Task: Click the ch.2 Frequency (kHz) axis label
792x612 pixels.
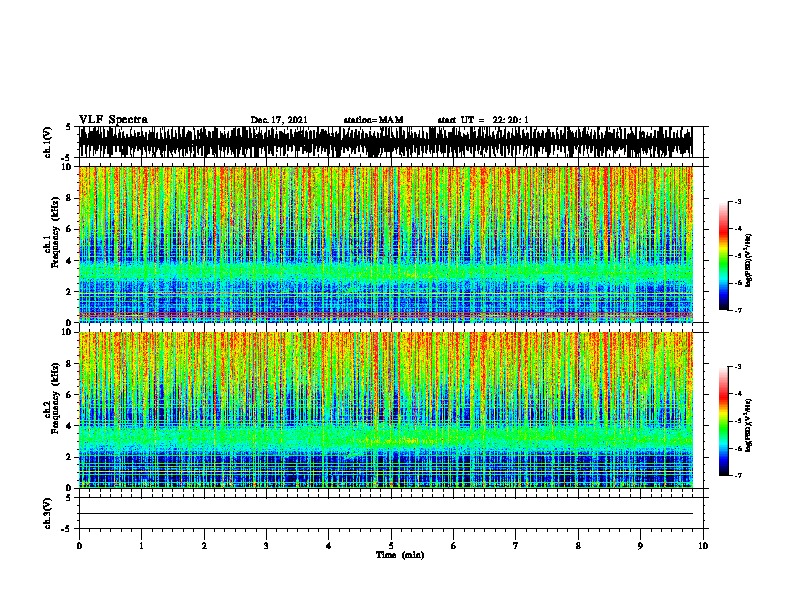Action: click(x=55, y=398)
